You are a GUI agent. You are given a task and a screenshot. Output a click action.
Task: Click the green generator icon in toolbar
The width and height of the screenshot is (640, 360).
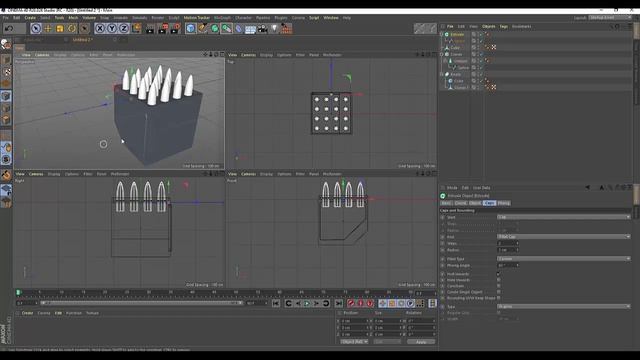click(215, 28)
